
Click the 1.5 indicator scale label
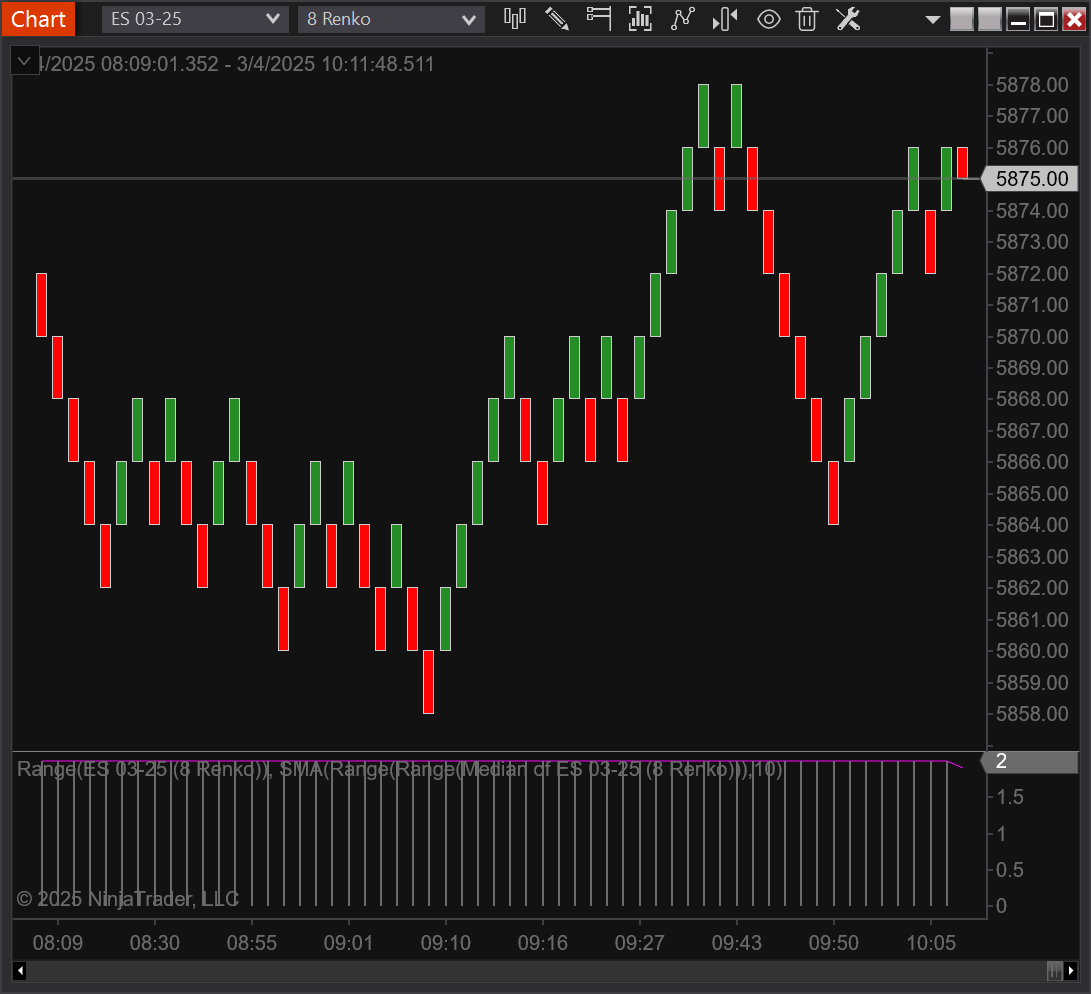[x=1010, y=797]
